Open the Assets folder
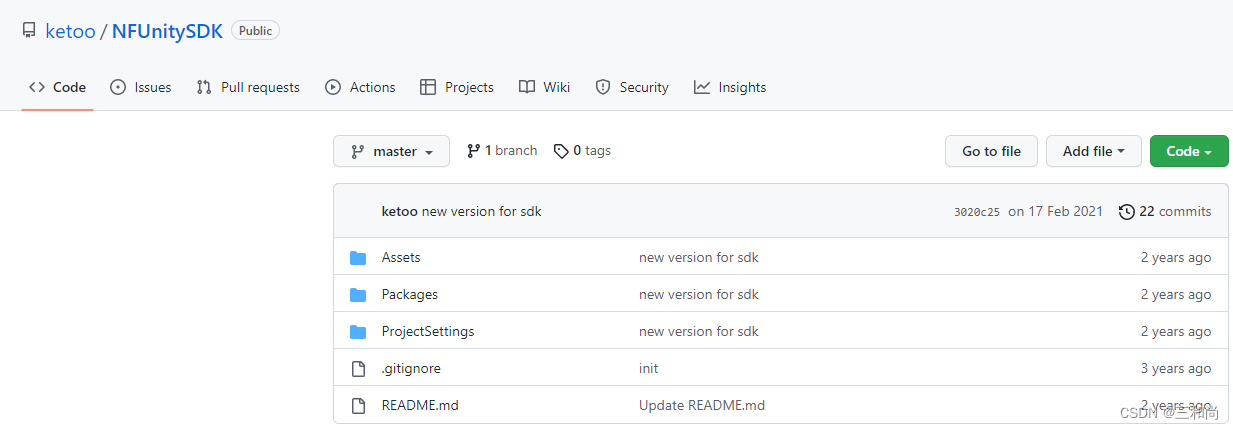Screen dimensions: 1233x429 401,257
